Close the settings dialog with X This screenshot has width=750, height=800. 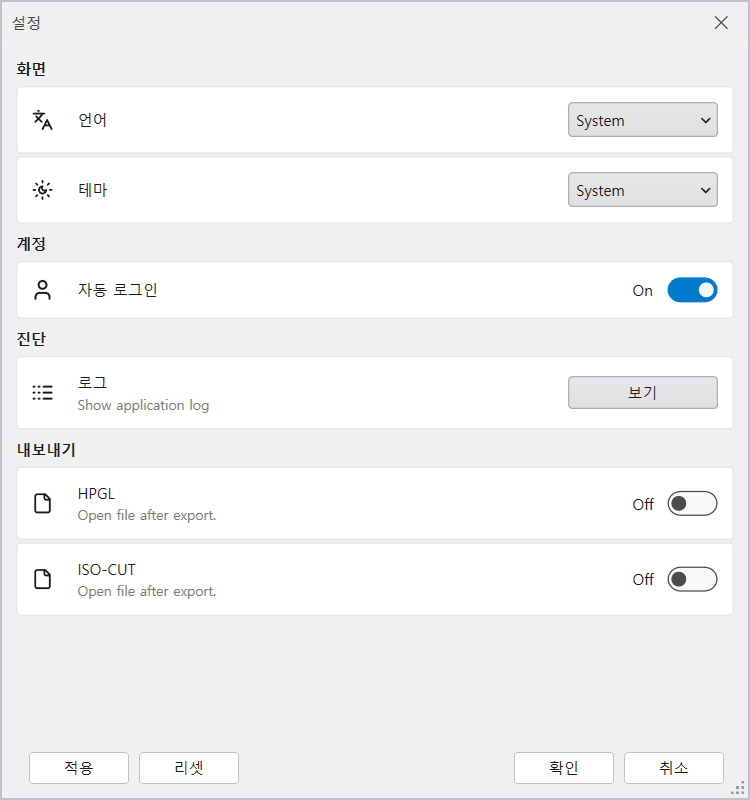point(721,22)
